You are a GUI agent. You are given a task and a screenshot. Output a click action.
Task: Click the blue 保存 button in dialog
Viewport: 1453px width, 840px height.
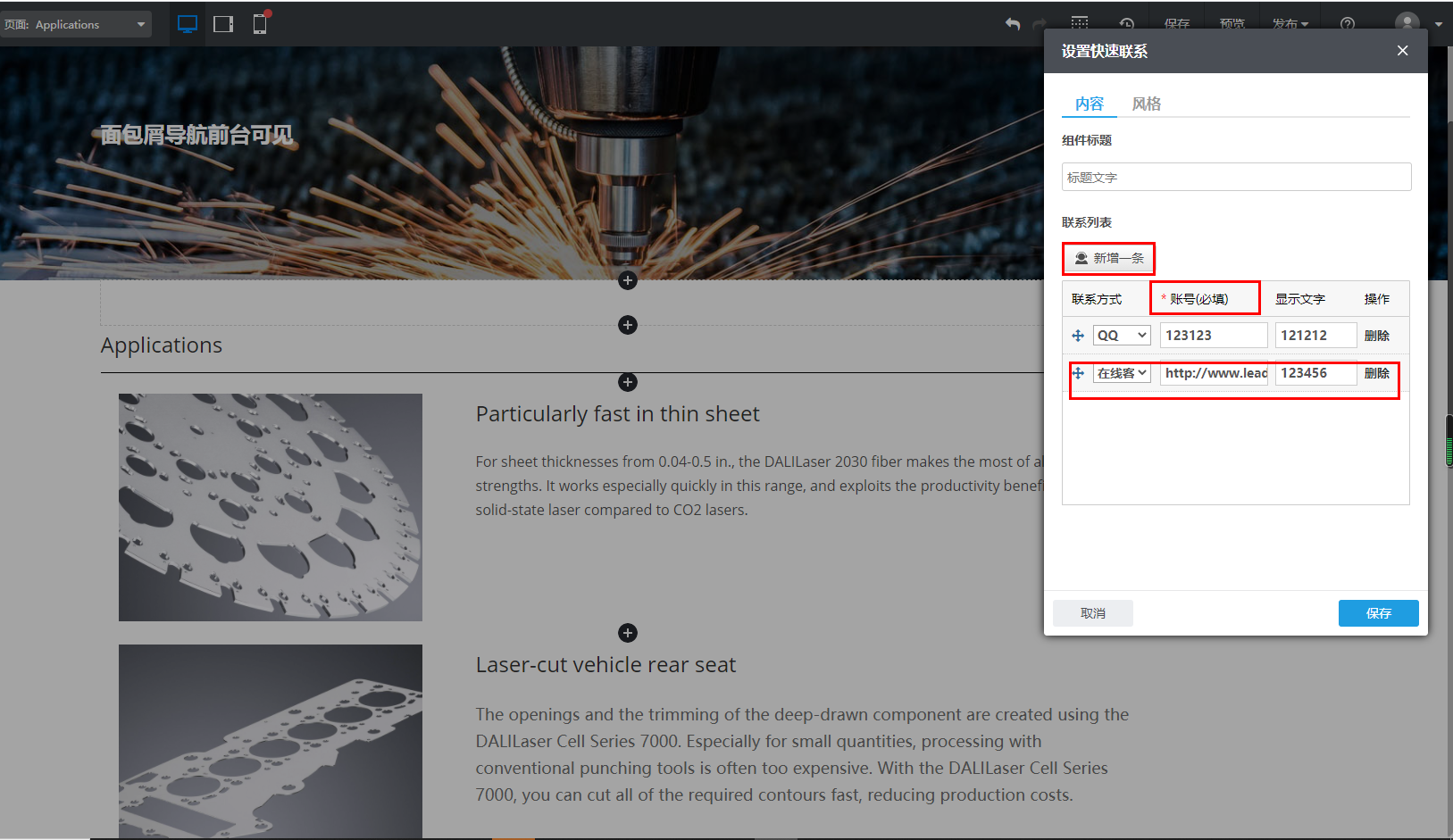1378,613
